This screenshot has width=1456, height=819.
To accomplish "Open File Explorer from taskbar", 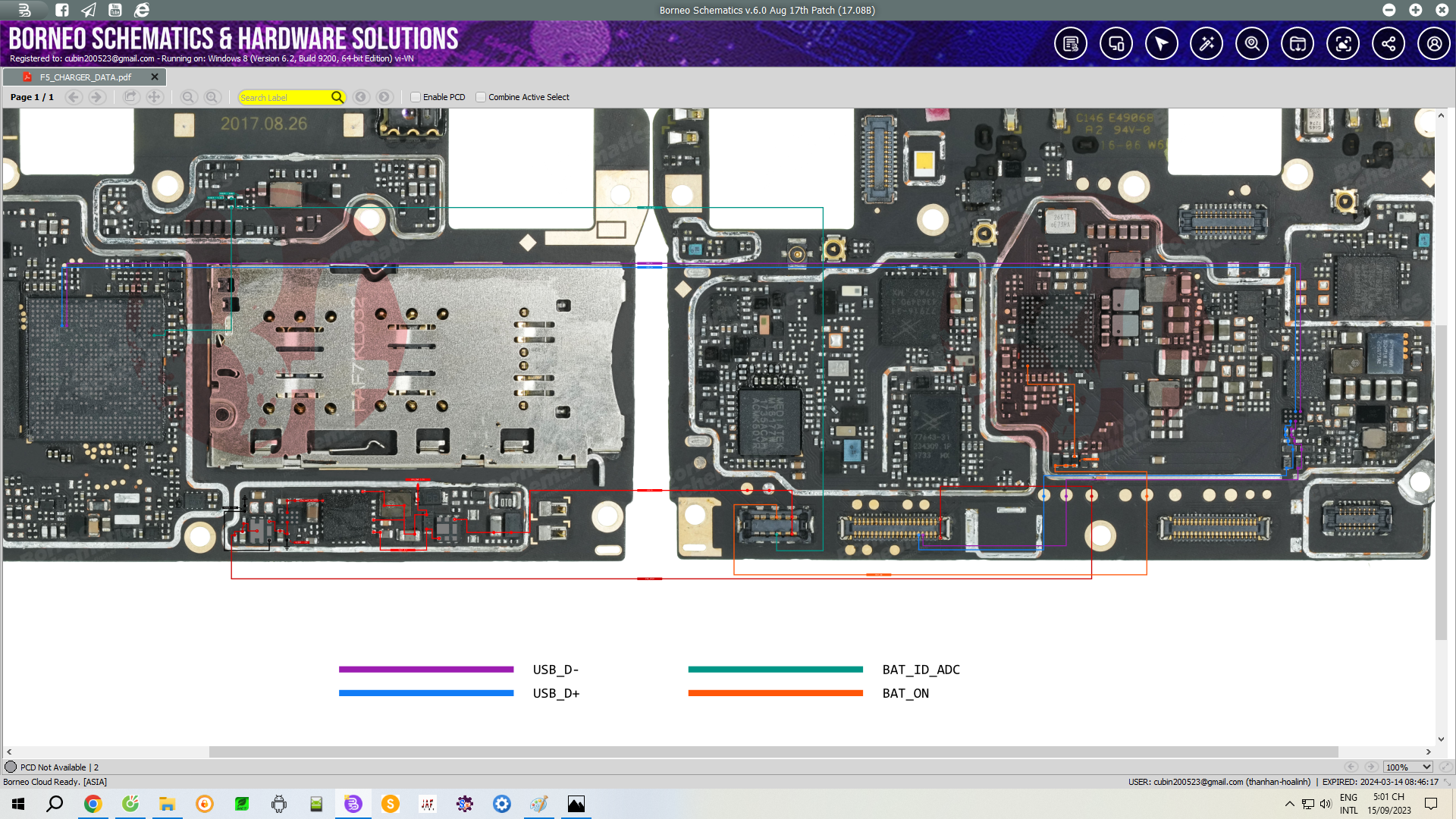I will 167,804.
